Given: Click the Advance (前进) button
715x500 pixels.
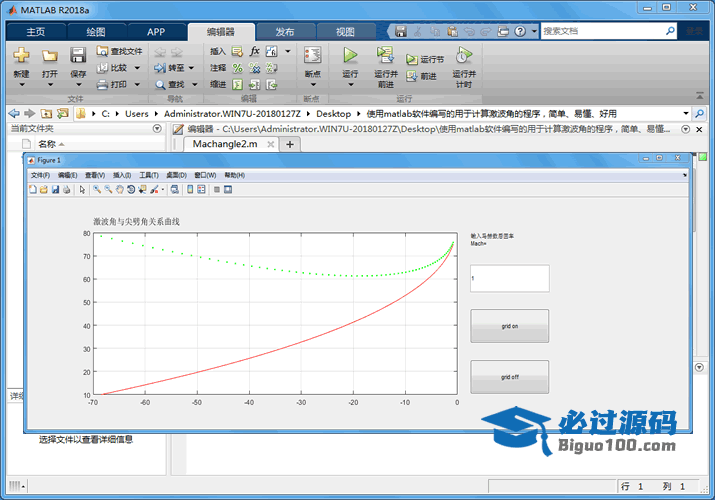Looking at the screenshot, I should (422, 76).
